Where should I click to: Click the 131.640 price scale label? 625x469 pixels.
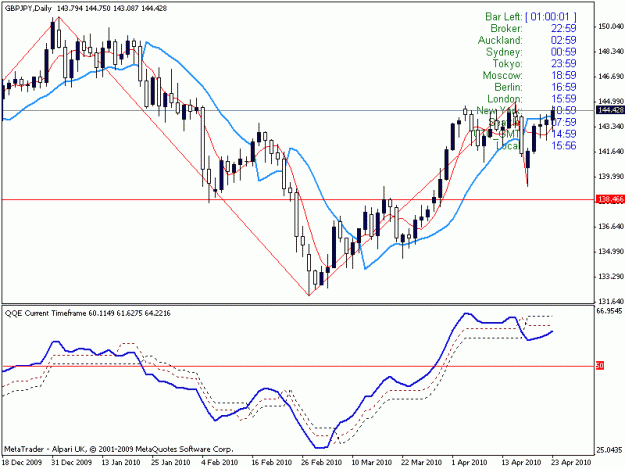610,301
